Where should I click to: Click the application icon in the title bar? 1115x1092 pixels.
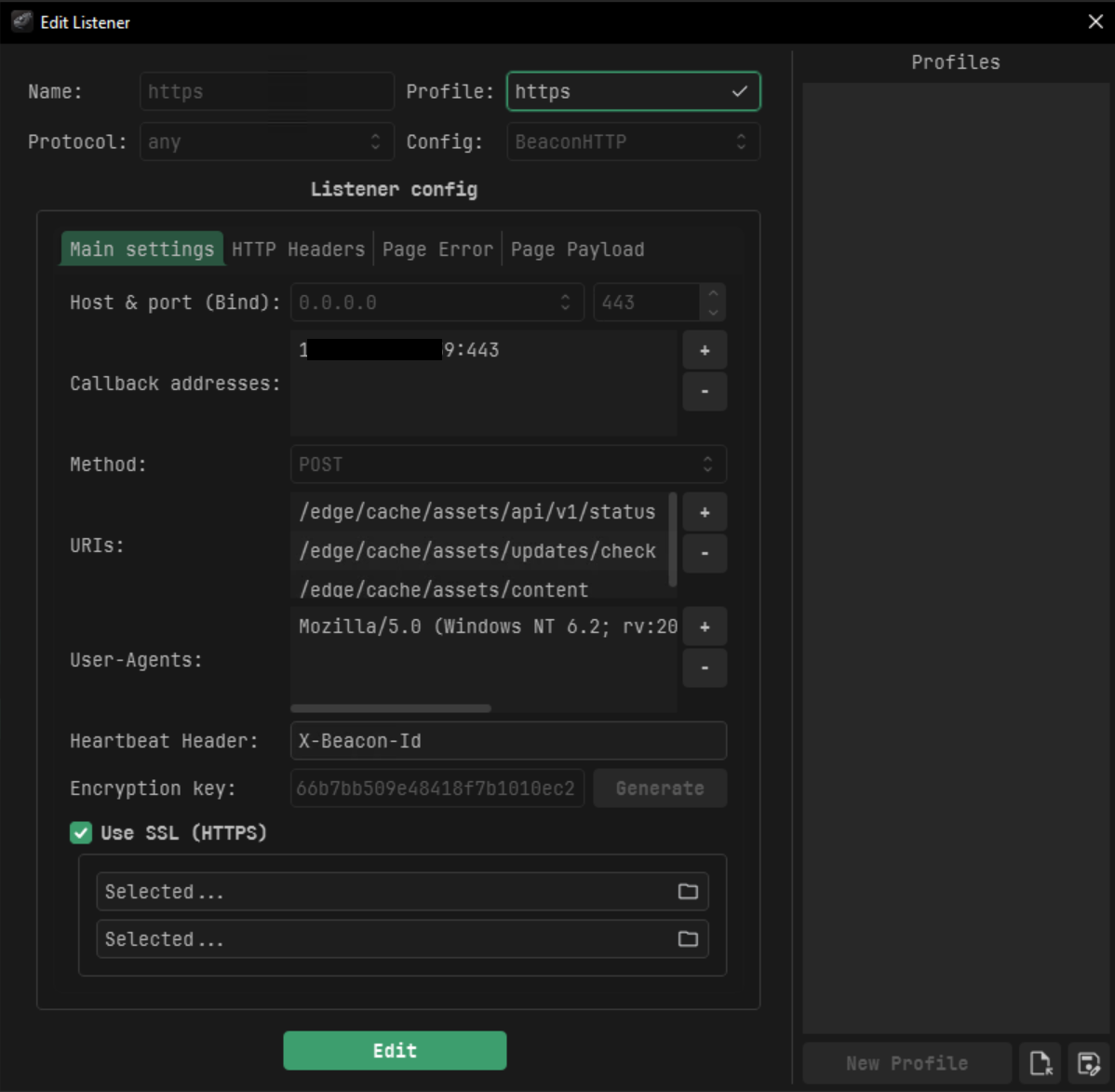21,21
